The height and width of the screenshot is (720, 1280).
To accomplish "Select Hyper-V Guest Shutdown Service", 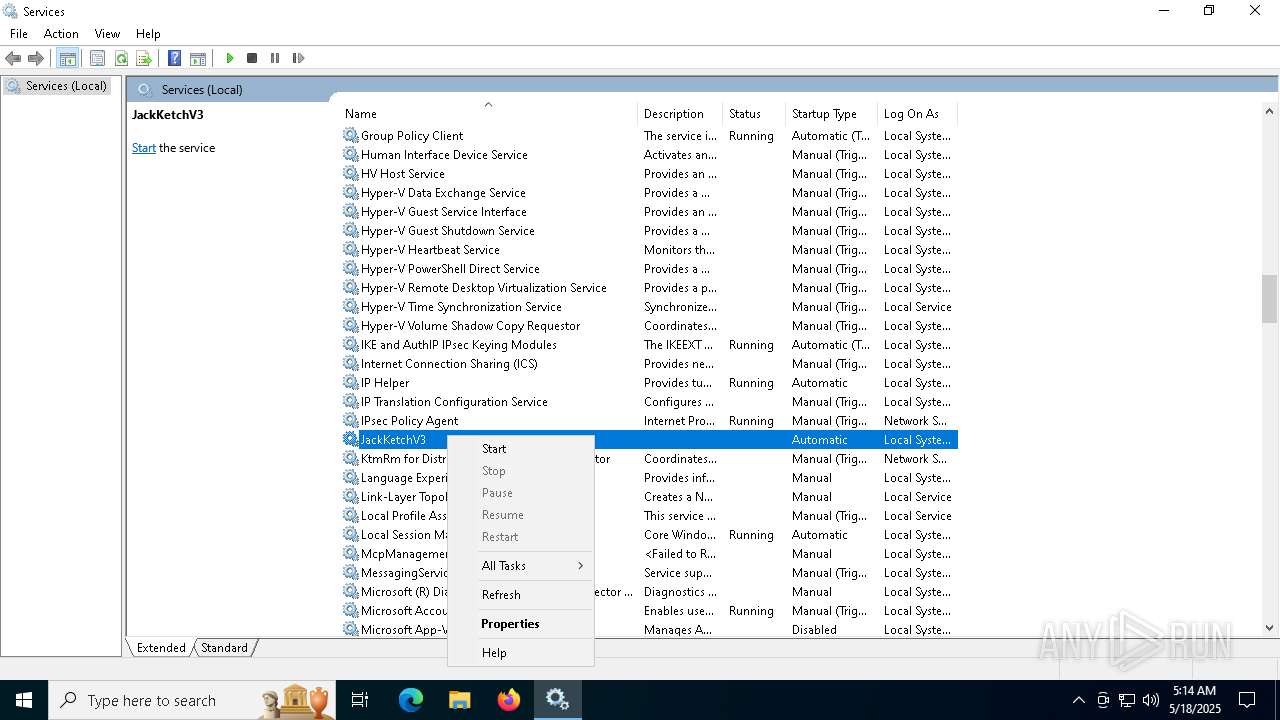I will tap(649, 231).
